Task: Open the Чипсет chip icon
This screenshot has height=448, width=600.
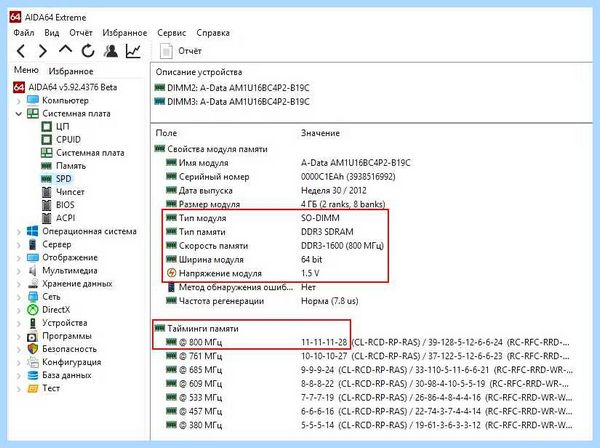Action: 46,192
